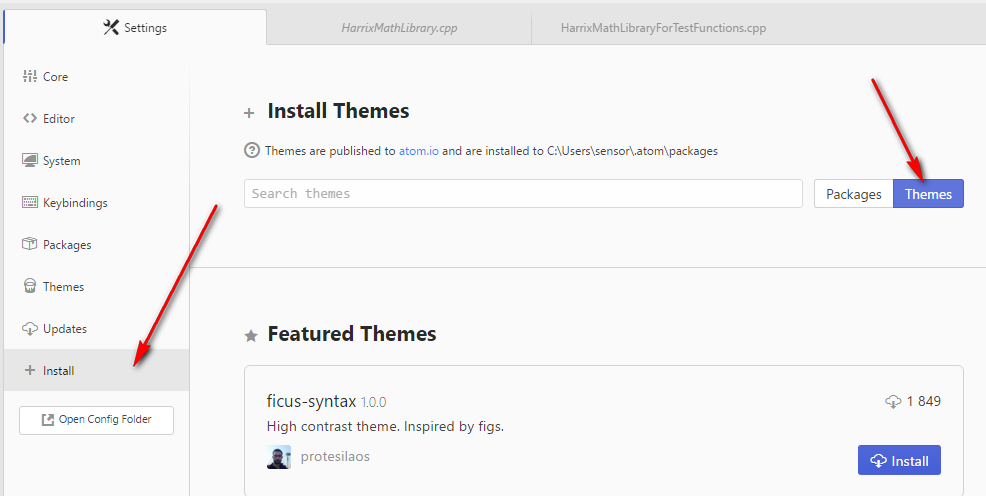
Task: Switch search mode to Packages
Action: [853, 194]
